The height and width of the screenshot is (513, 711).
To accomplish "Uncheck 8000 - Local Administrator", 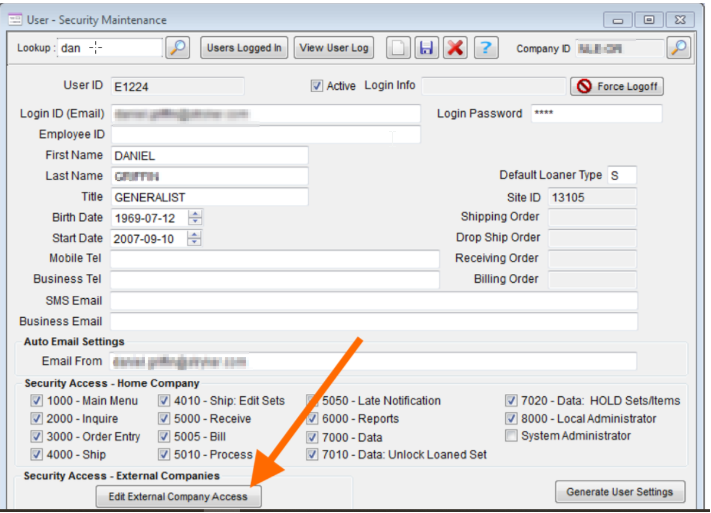I will click(x=512, y=419).
